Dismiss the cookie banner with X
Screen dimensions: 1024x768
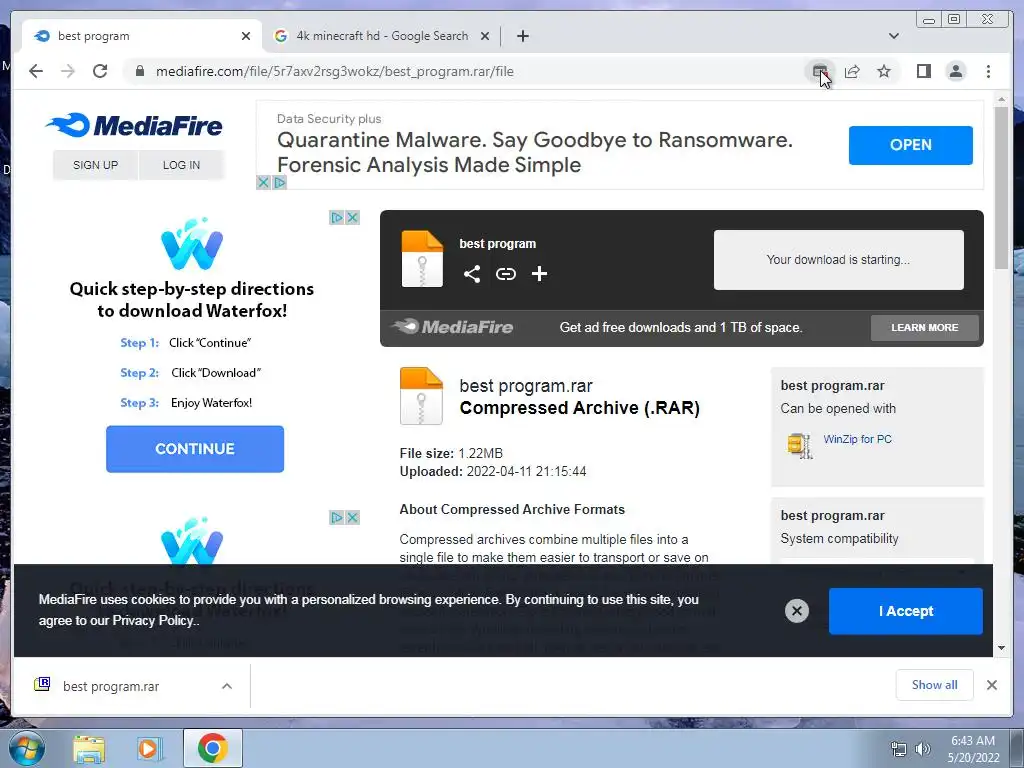[797, 611]
